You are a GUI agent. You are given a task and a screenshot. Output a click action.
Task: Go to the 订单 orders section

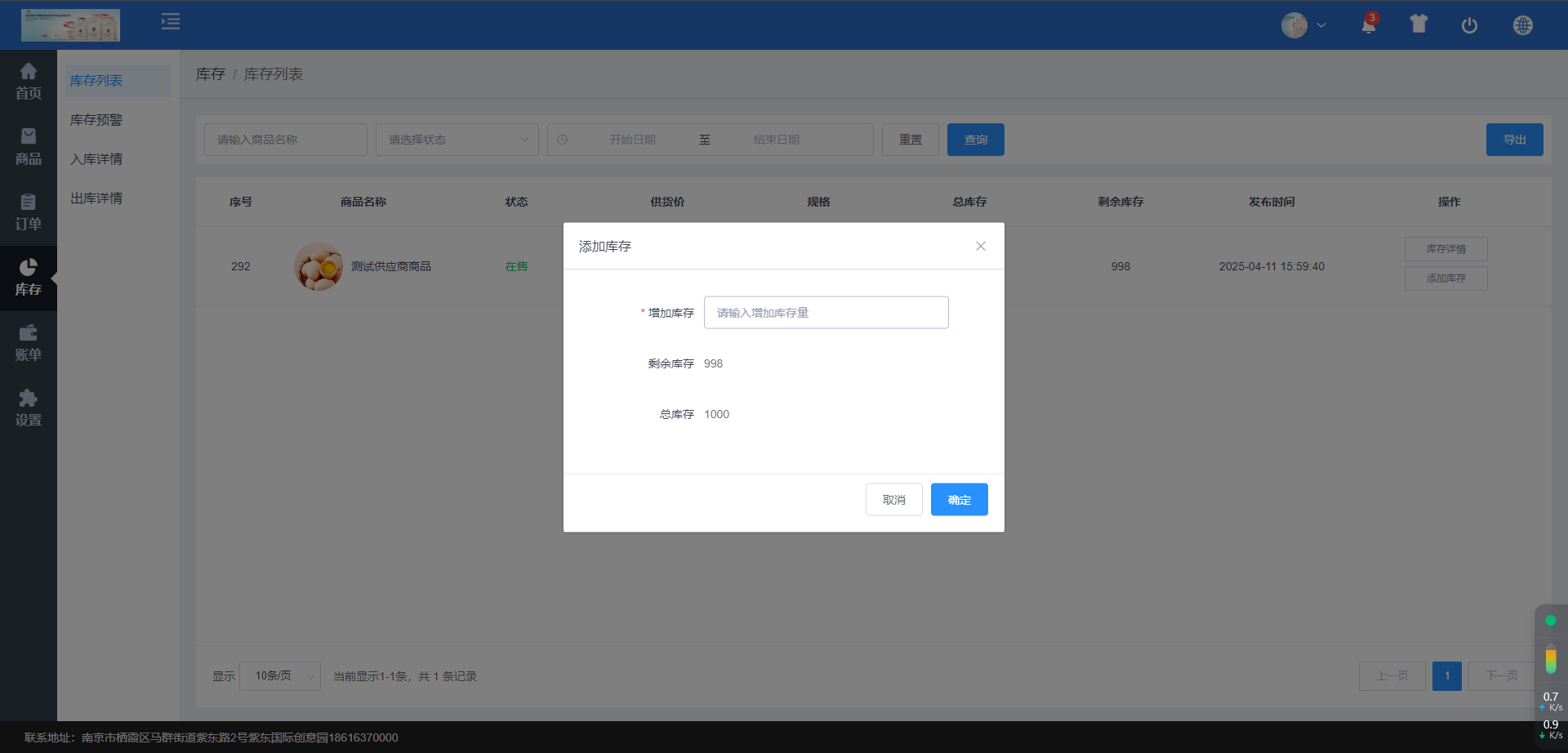(x=29, y=212)
